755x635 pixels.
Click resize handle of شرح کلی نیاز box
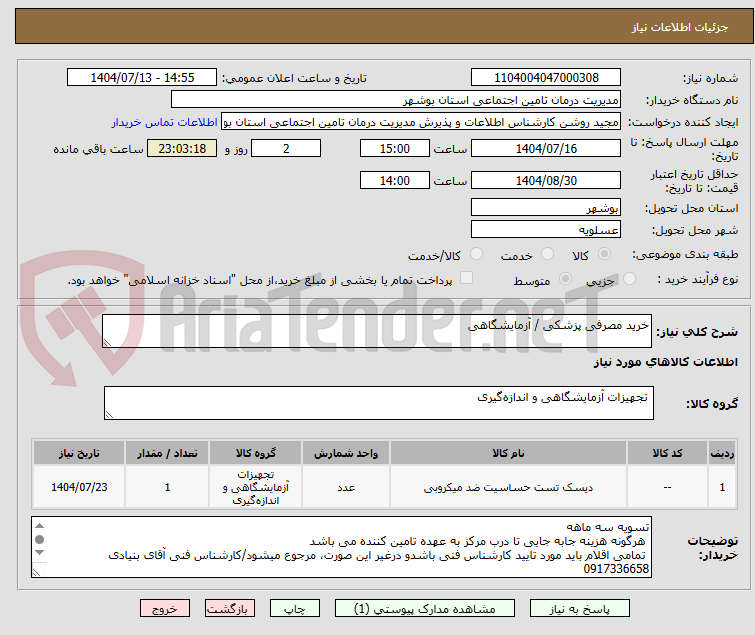coord(107,342)
